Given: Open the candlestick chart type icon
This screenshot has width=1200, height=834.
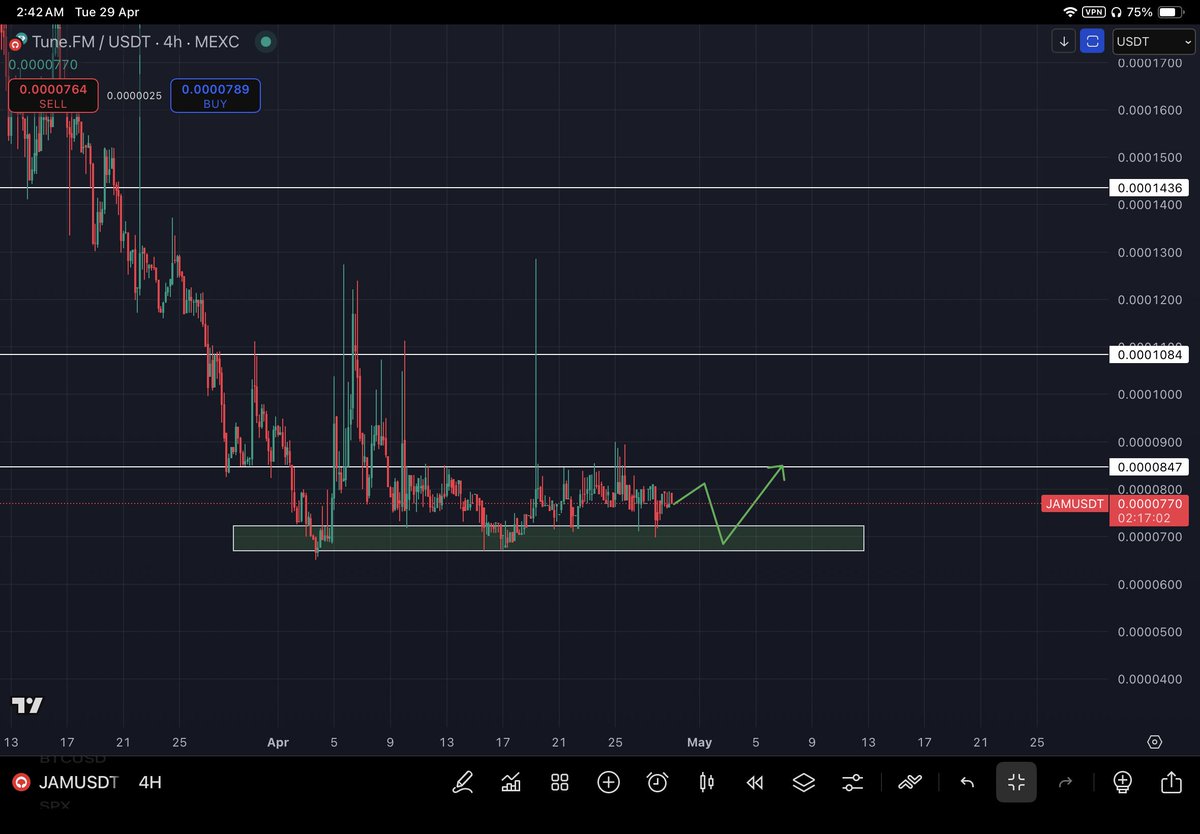Looking at the screenshot, I should (x=707, y=782).
